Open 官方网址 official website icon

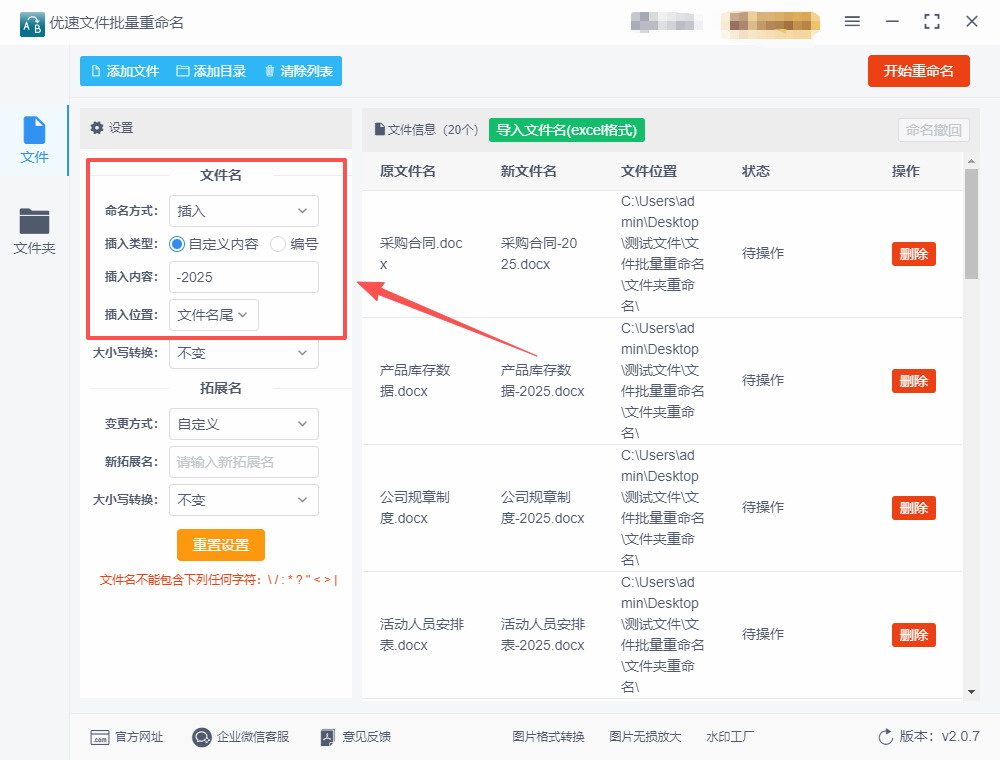click(99, 737)
